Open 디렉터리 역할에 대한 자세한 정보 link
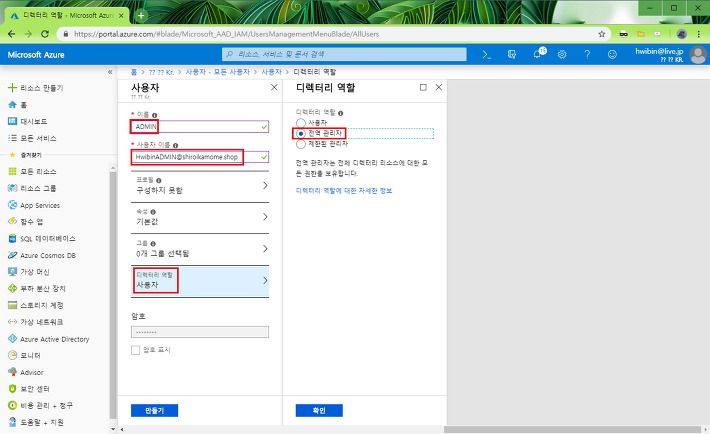Viewport: 710px width, 434px height. click(344, 191)
